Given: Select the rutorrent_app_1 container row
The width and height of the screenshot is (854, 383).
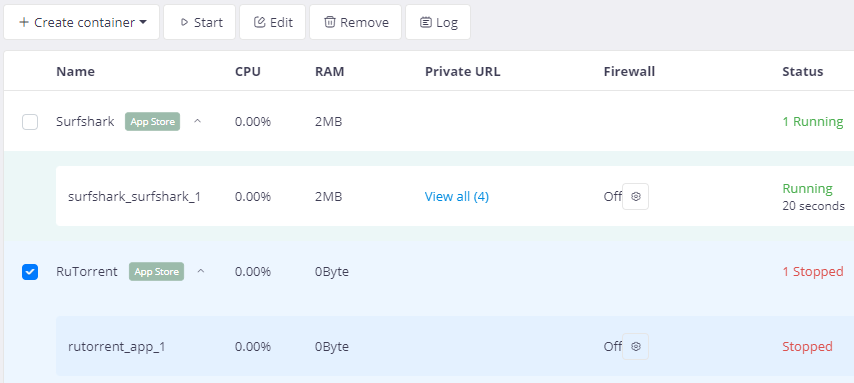Looking at the screenshot, I should 455,346.
